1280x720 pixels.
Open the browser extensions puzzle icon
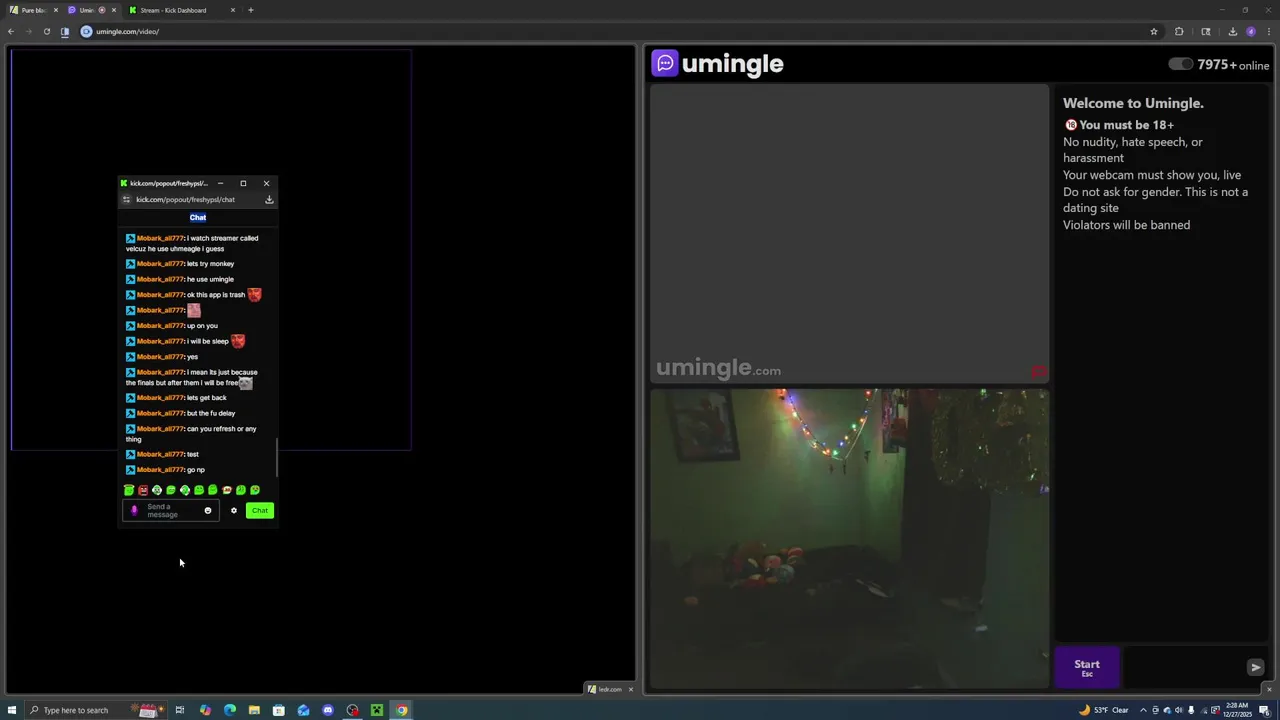click(x=1179, y=31)
